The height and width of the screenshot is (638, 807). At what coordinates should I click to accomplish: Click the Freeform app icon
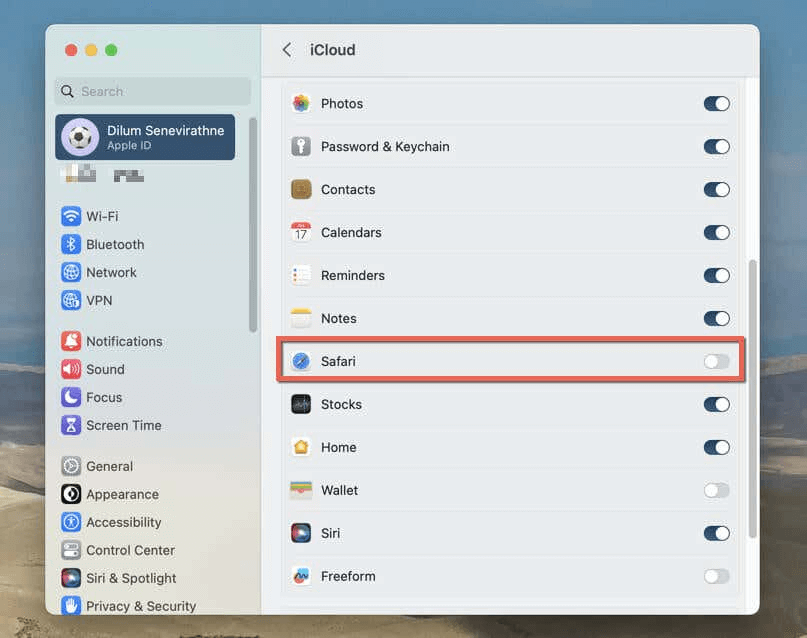pyautogui.click(x=301, y=576)
